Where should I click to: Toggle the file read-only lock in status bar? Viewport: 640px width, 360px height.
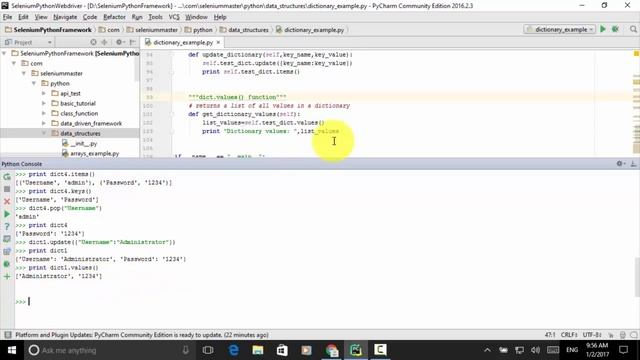[x=611, y=335]
